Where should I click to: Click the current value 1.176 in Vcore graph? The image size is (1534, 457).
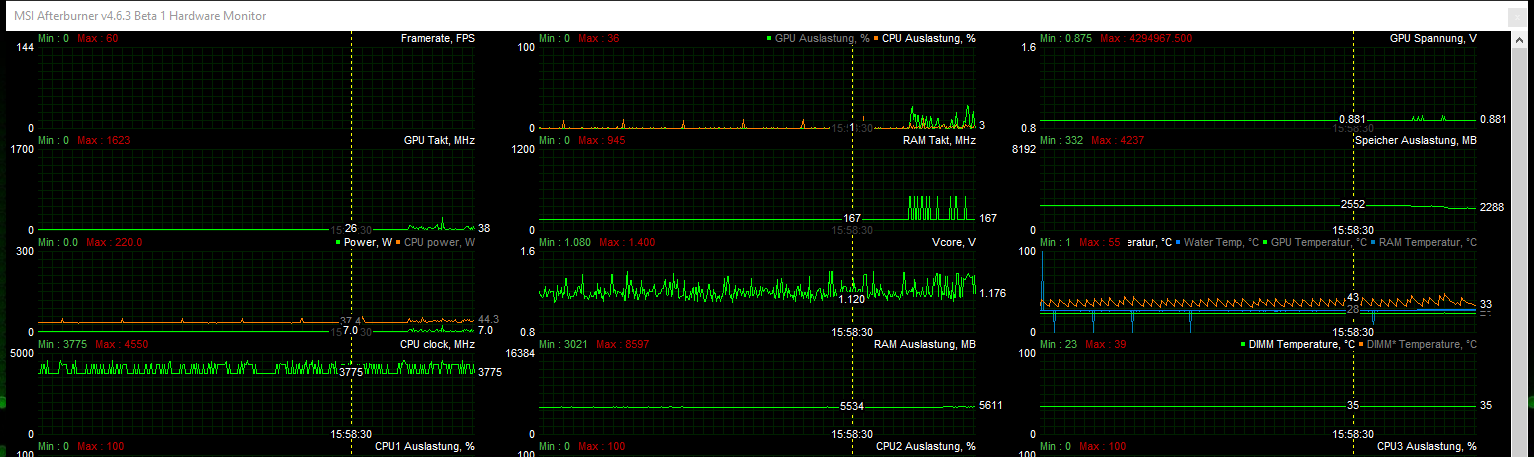pyautogui.click(x=993, y=293)
